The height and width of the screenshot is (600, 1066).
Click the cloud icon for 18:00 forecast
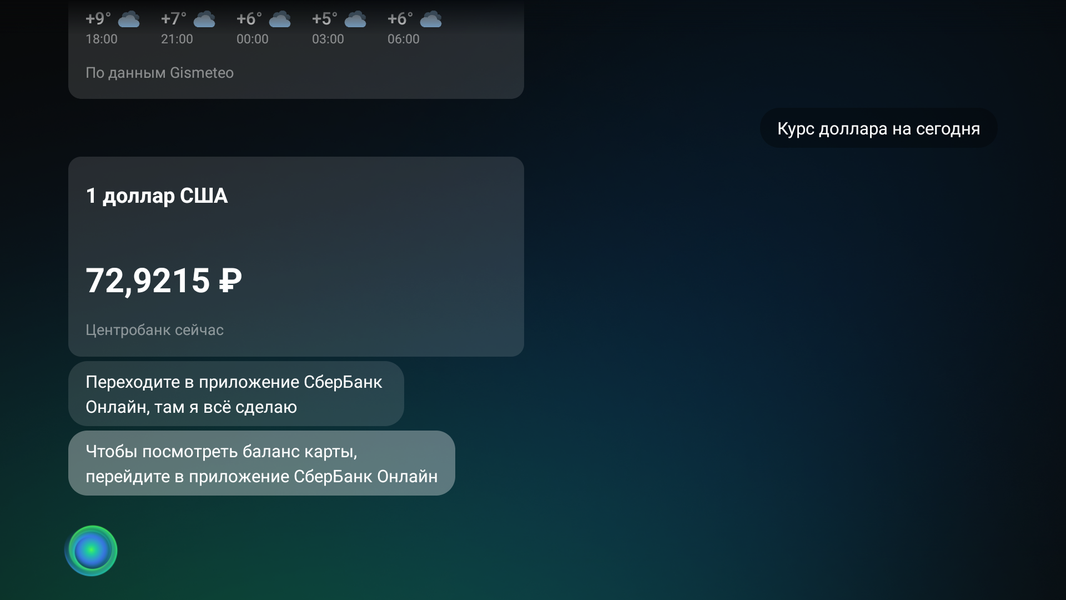(x=128, y=20)
